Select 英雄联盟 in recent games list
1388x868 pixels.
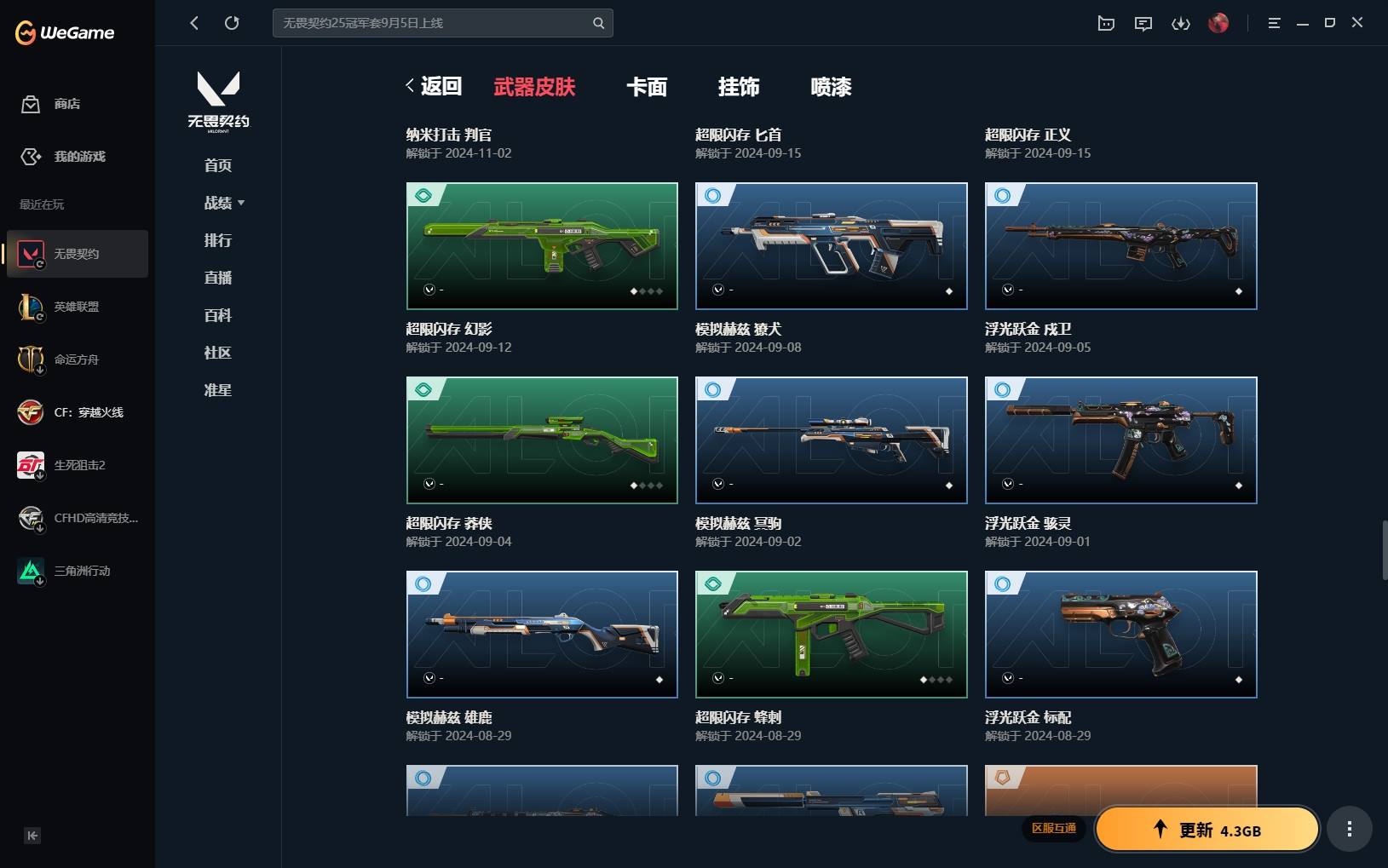[78, 307]
